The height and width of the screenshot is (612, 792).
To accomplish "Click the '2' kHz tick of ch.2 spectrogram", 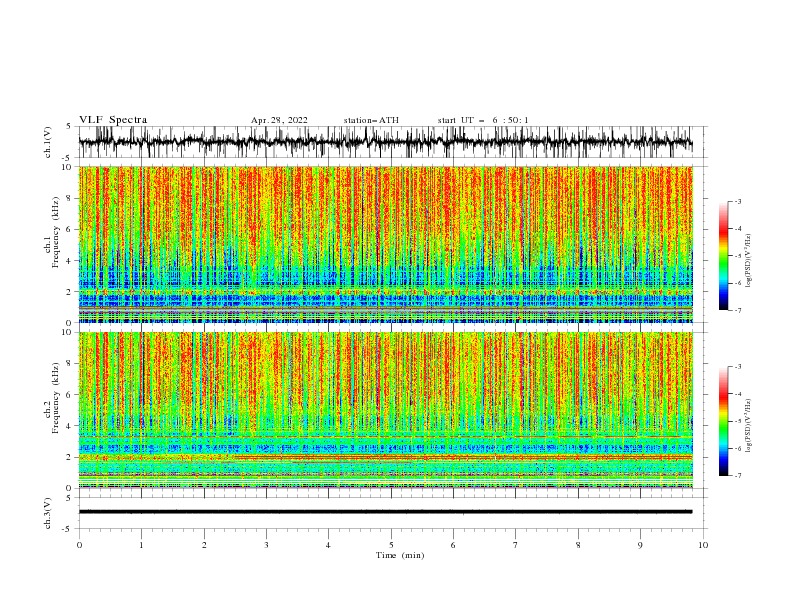I will pyautogui.click(x=70, y=457).
